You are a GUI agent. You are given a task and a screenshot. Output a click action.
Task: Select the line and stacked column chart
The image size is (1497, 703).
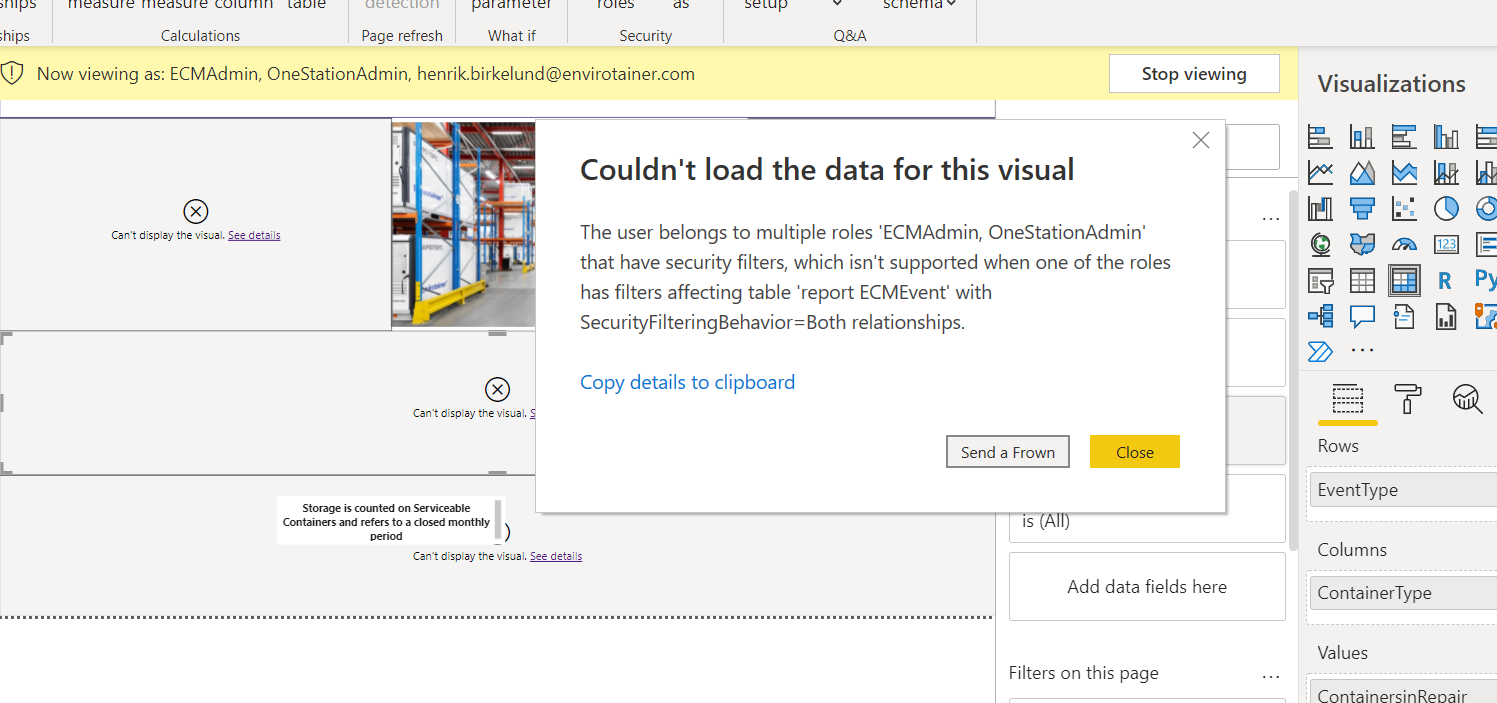point(1446,173)
